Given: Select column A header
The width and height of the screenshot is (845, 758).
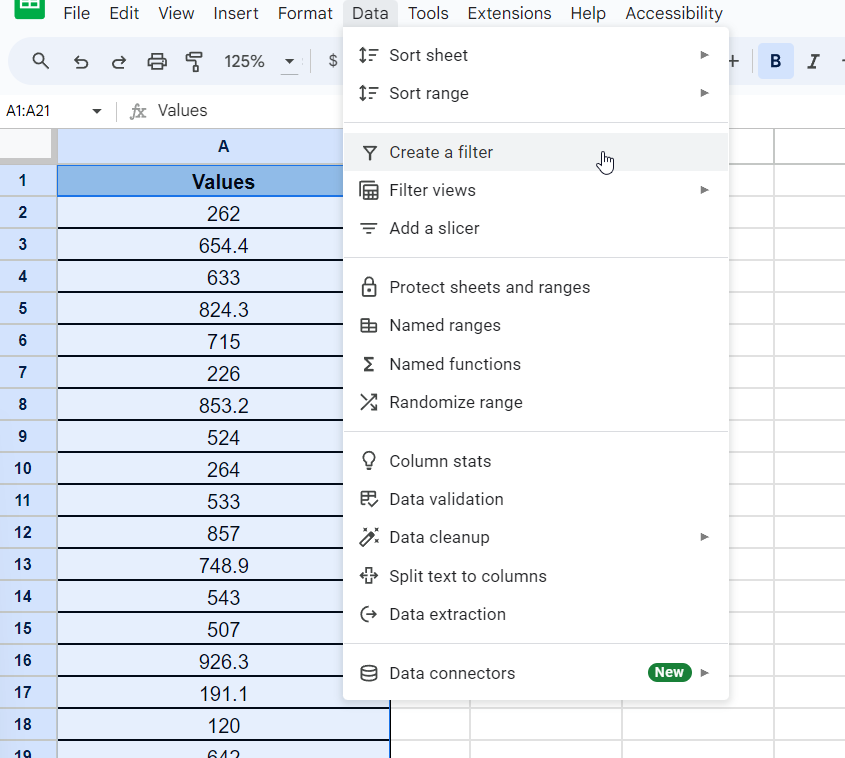Looking at the screenshot, I should 223,146.
